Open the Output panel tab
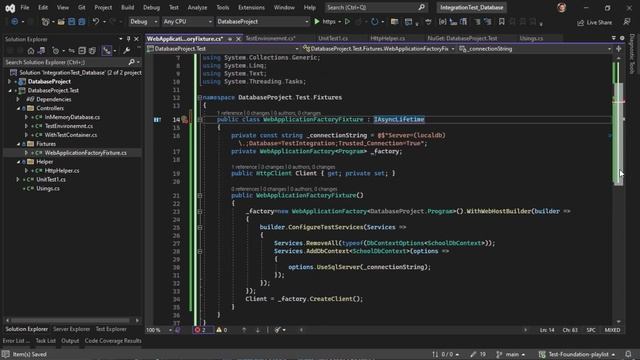 pos(70,341)
